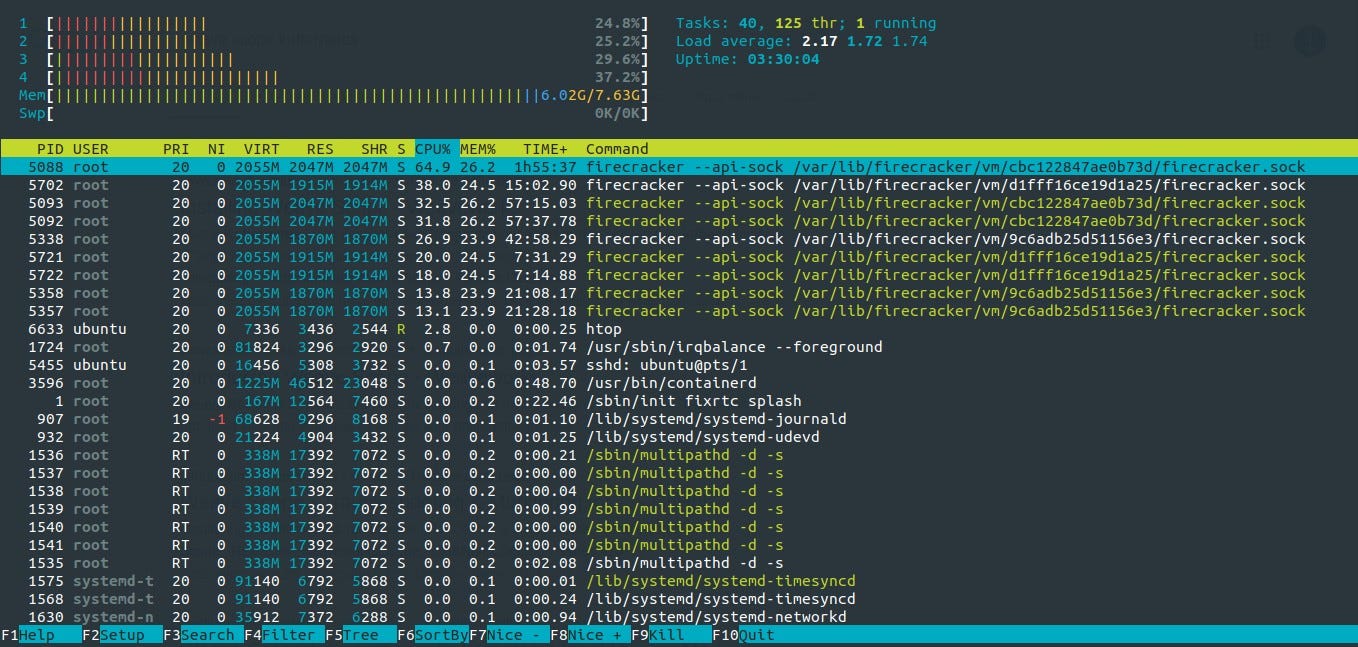
Task: Click the 1h55:37 TIME+ value
Action: (x=545, y=167)
